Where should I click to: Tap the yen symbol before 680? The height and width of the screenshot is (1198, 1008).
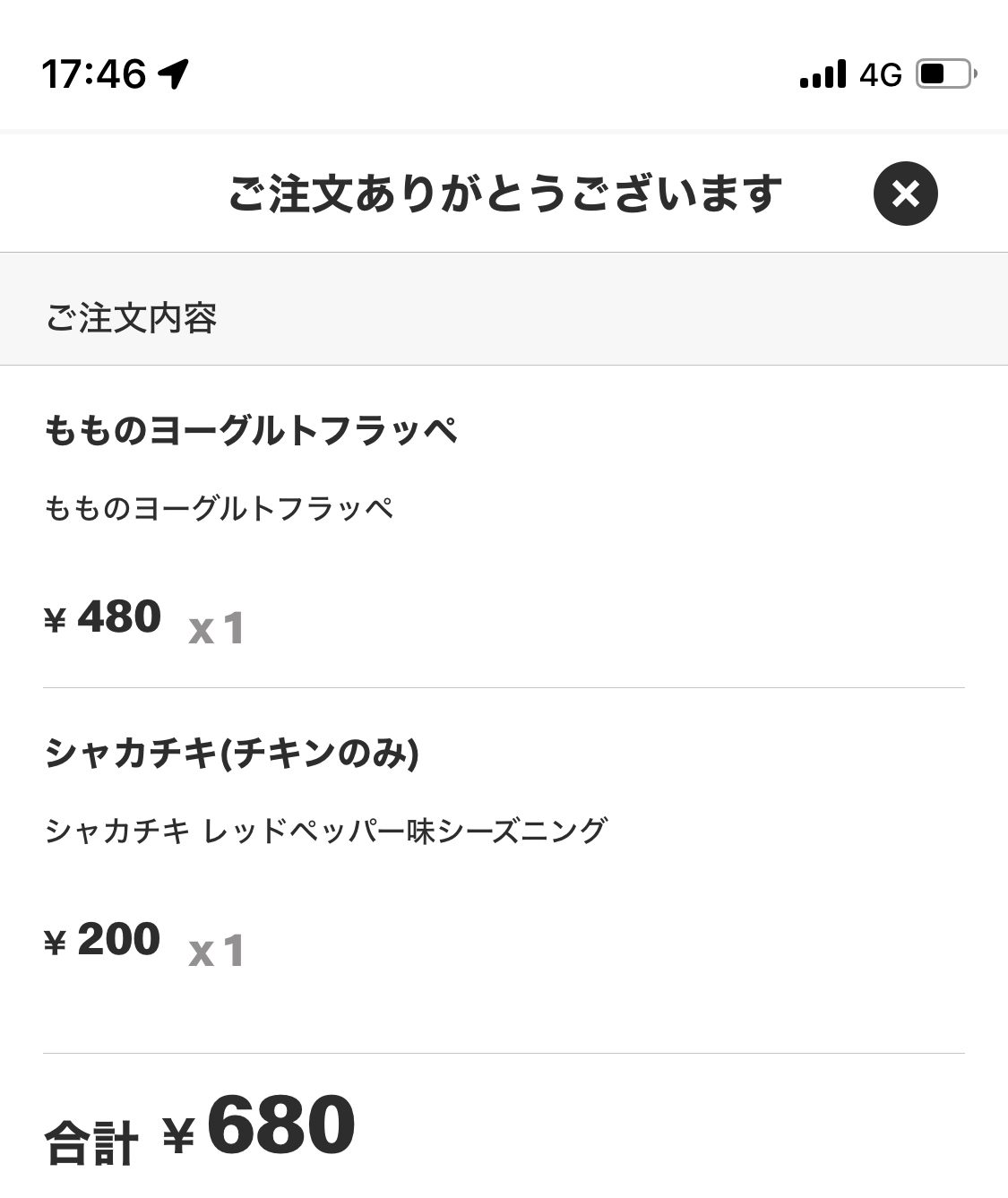click(178, 1136)
